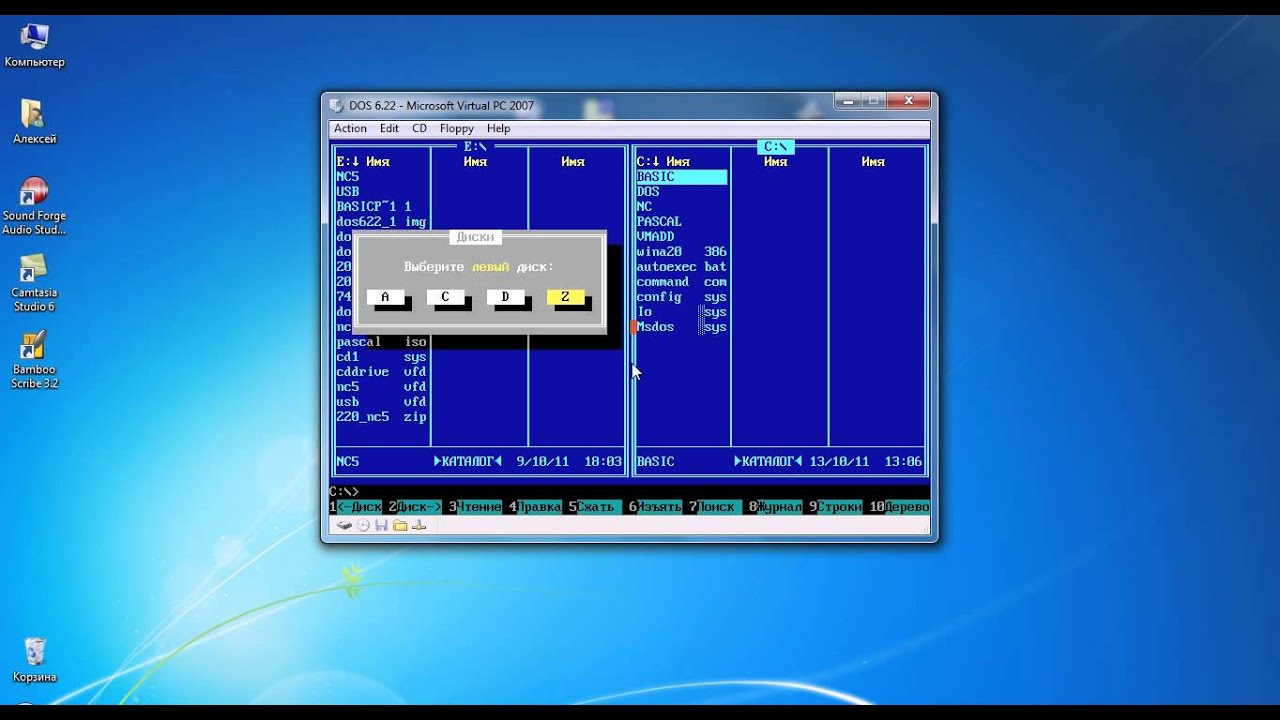This screenshot has height=720, width=1280.
Task: Open the Компьютер desktop icon
Action: (34, 46)
